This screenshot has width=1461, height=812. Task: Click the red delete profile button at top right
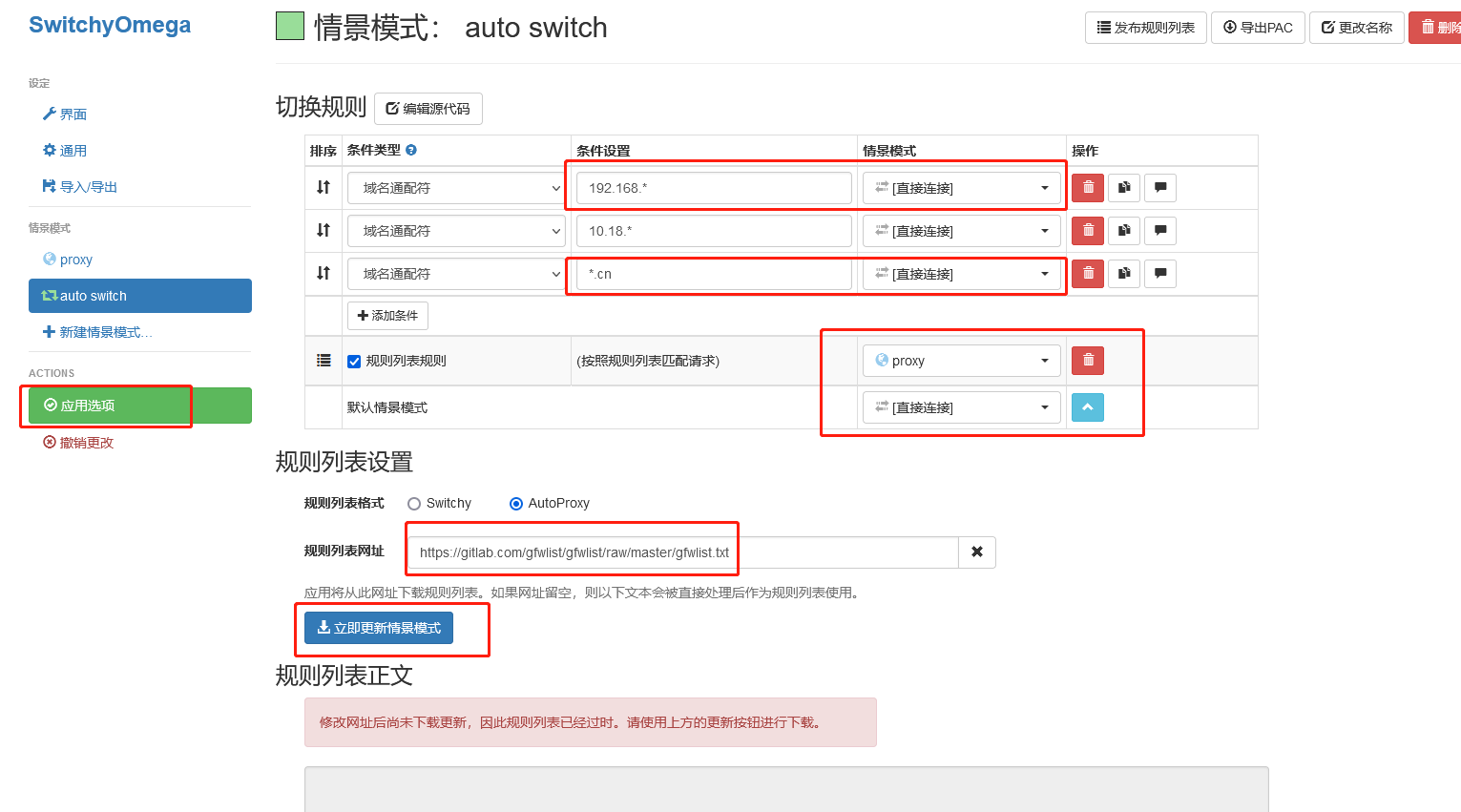tap(1437, 28)
